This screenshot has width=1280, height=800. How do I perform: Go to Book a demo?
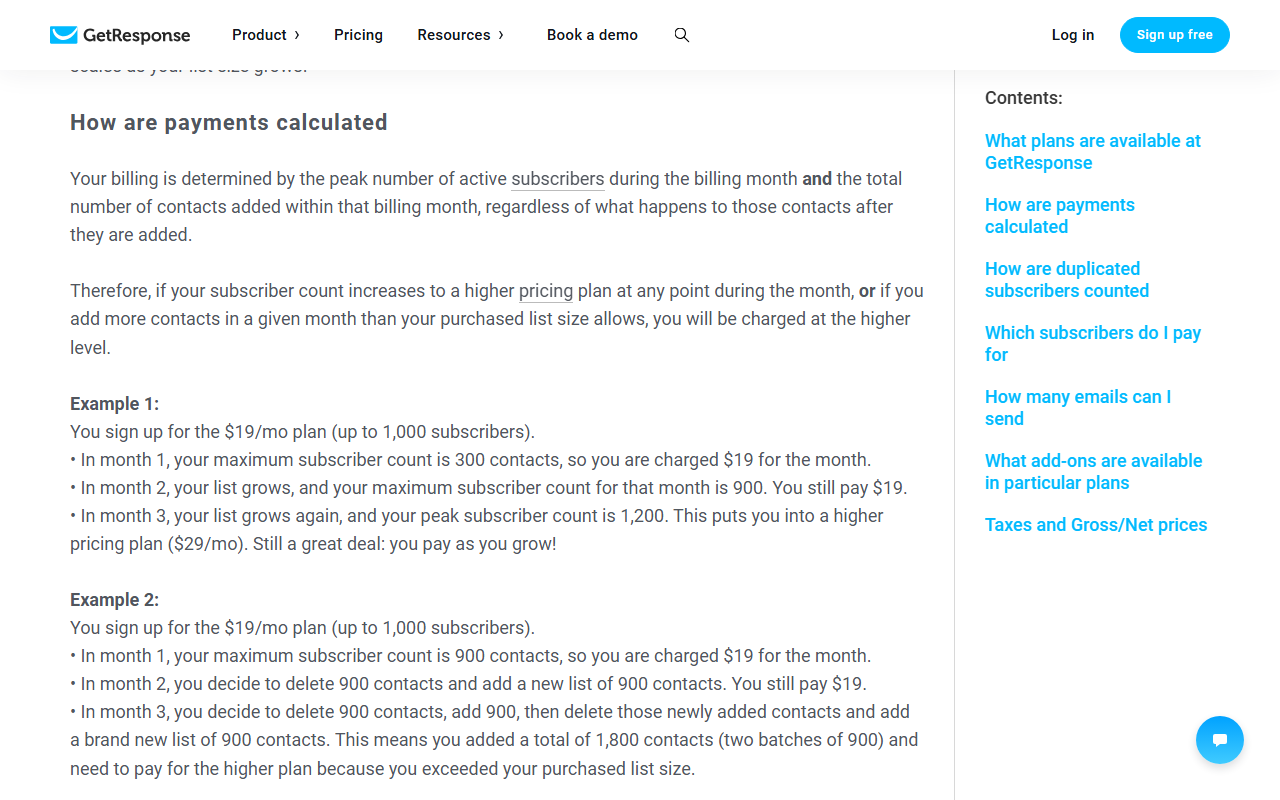pos(592,35)
